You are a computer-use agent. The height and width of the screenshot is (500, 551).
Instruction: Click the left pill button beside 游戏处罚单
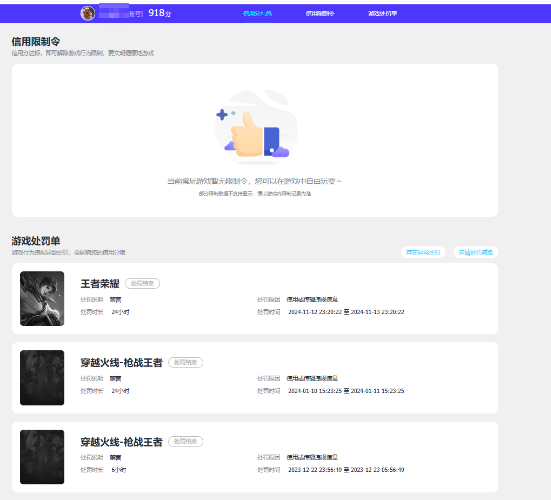[423, 252]
